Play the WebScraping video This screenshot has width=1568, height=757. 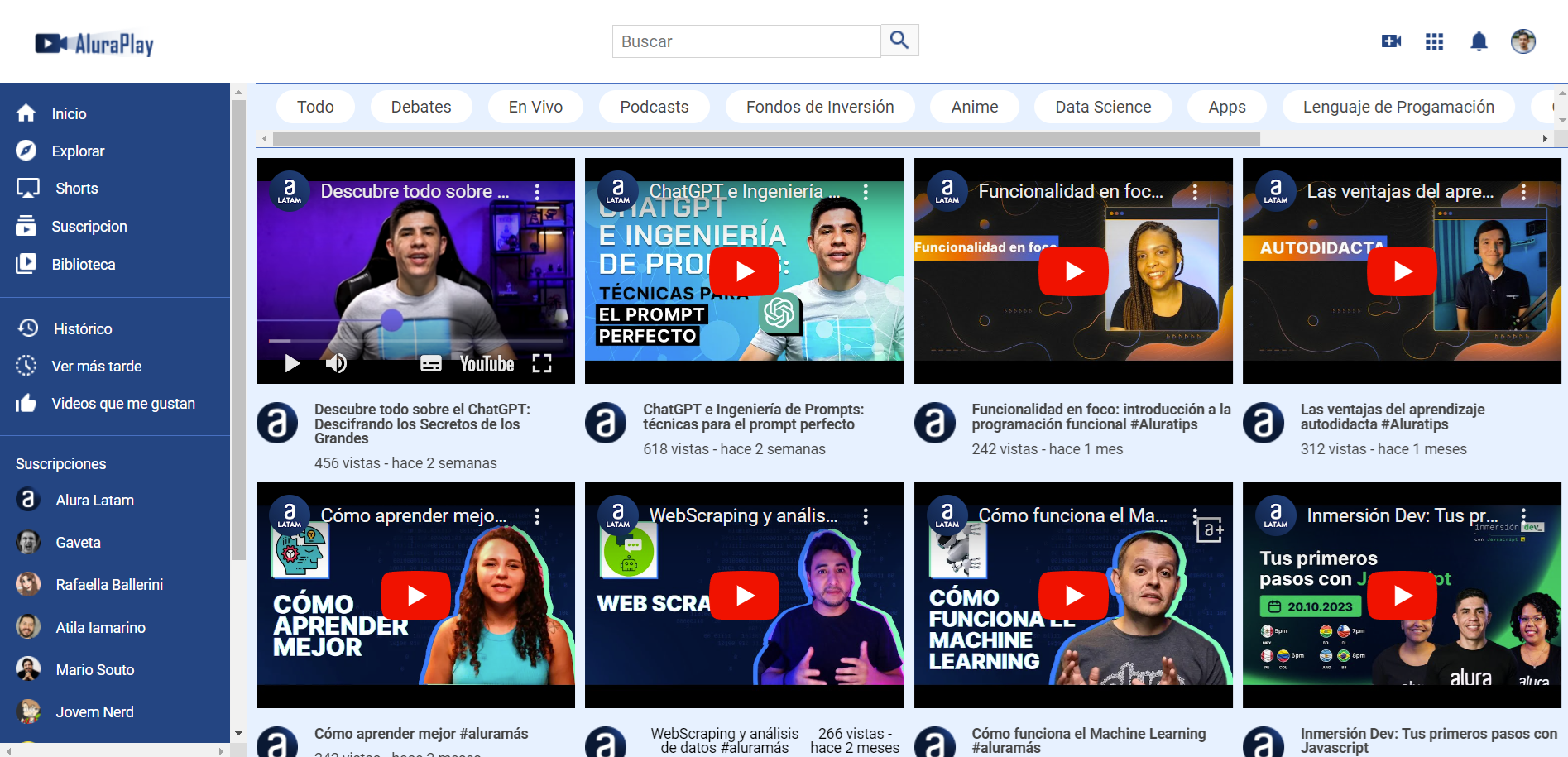pos(745,596)
